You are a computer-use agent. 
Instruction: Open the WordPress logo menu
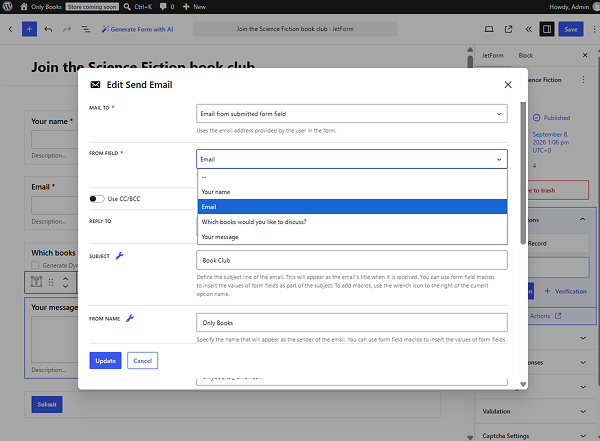[8, 7]
